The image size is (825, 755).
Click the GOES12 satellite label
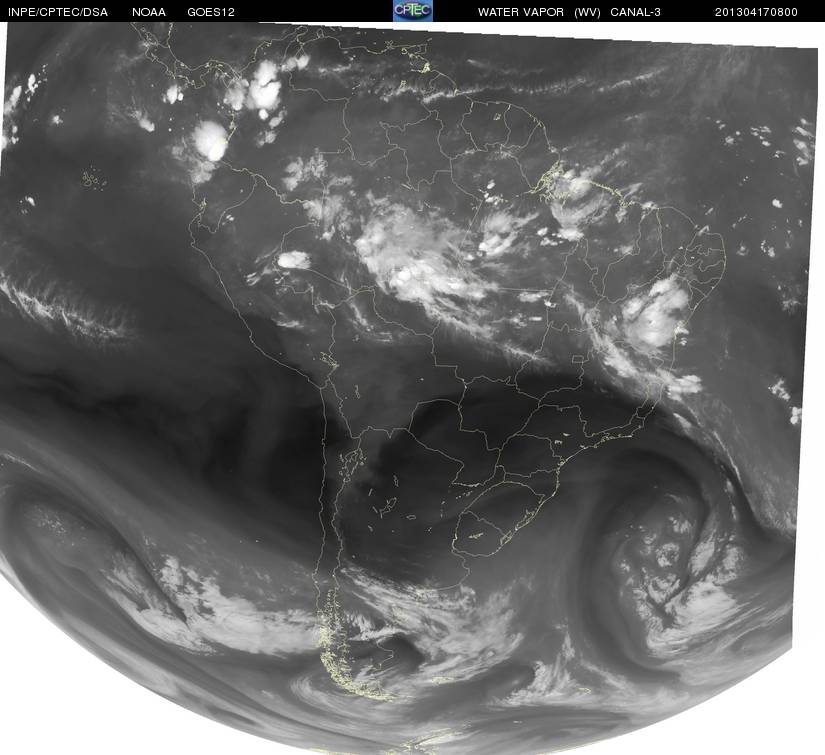(211, 12)
